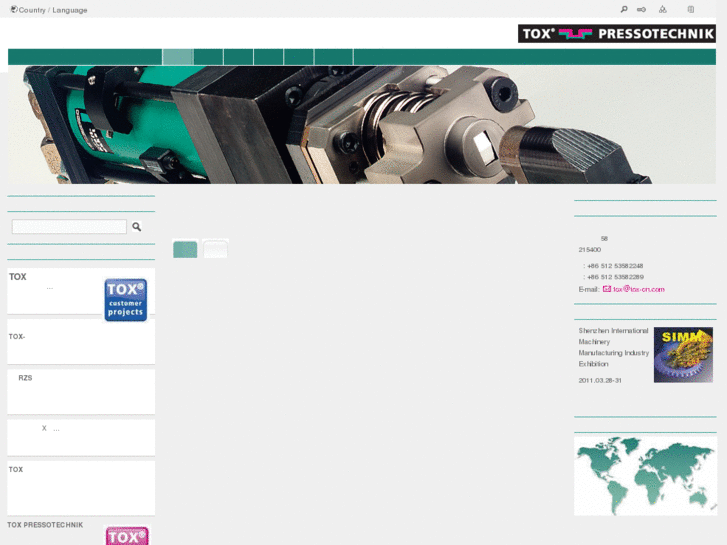727x545 pixels.
Task: Open the SIMM exhibition thumbnail image
Action: [x=683, y=355]
